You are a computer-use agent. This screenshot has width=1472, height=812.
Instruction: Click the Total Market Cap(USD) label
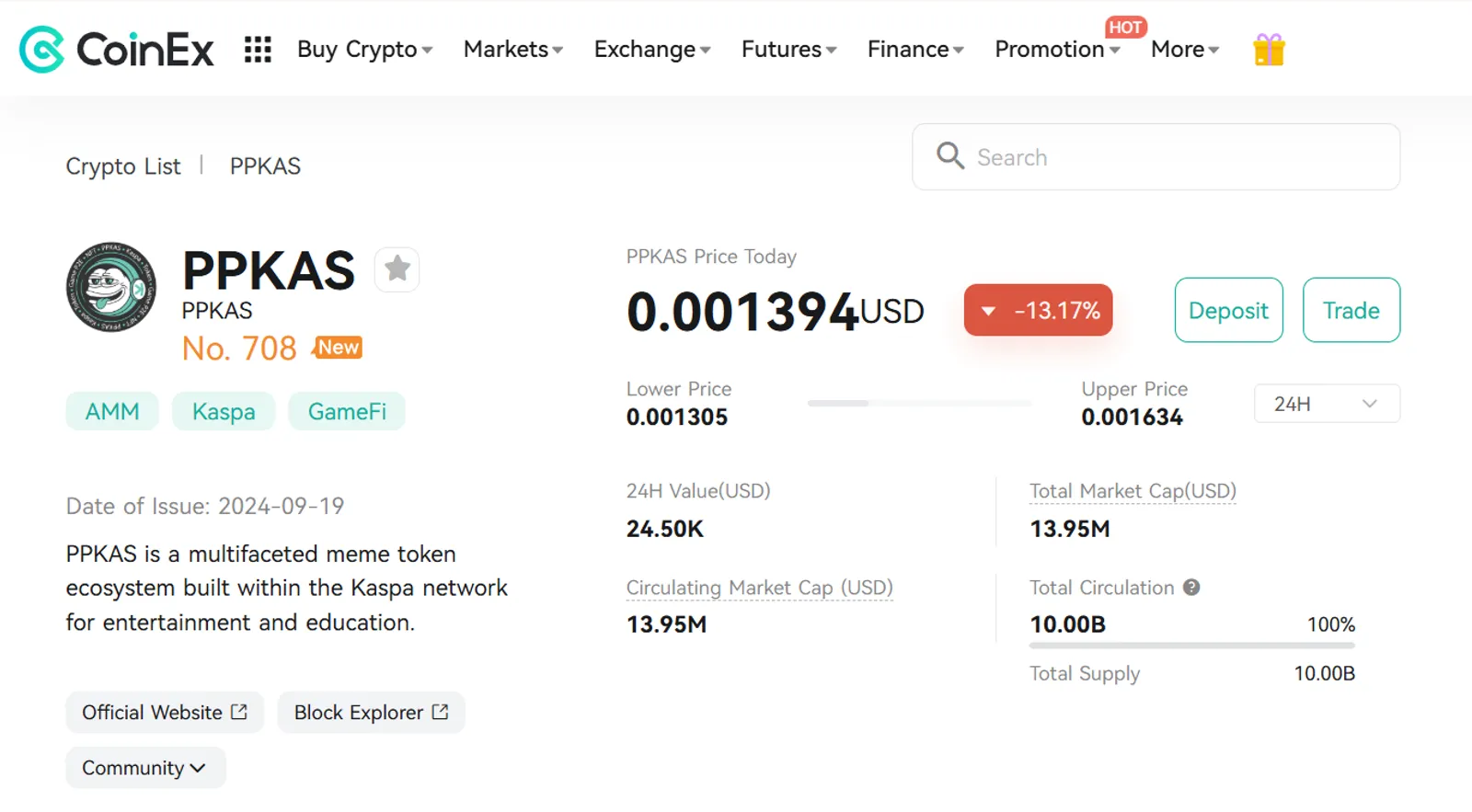click(1133, 491)
